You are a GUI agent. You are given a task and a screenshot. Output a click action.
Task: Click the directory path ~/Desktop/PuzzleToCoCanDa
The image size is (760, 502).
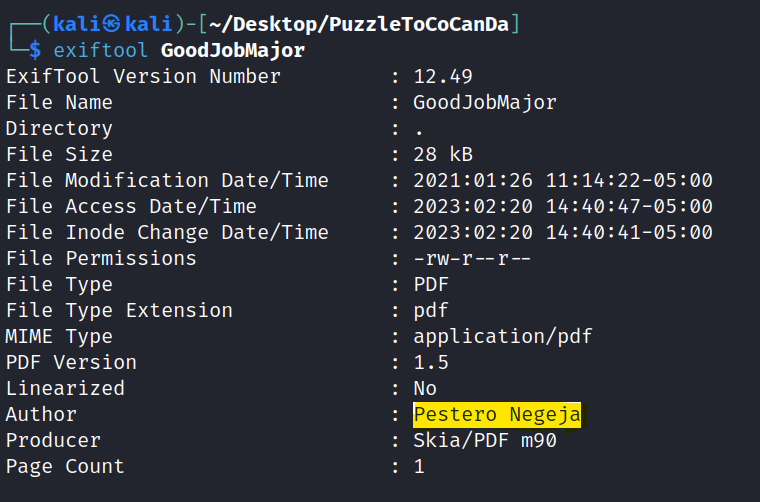354,23
